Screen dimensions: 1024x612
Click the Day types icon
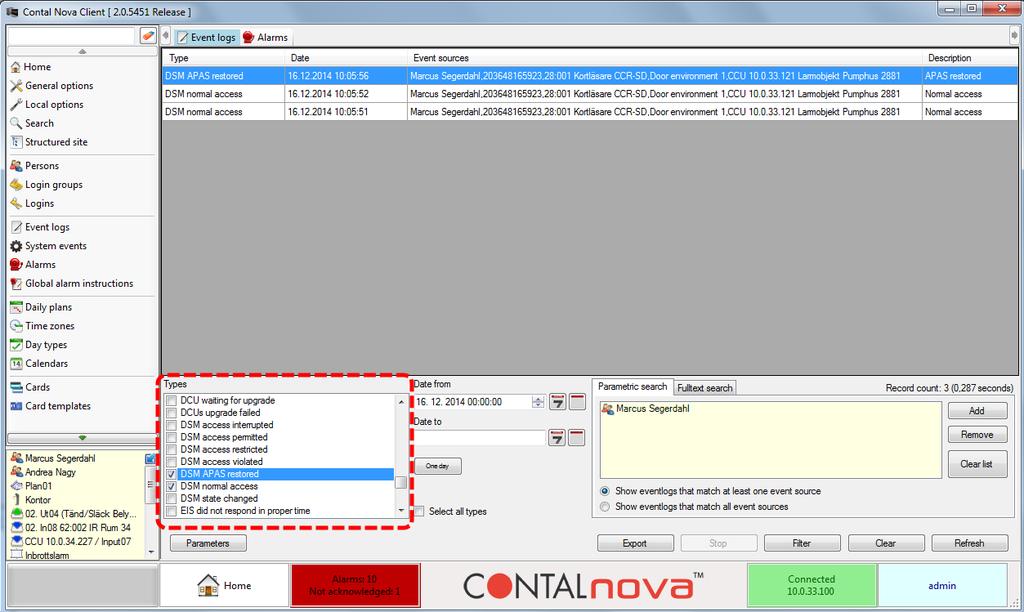[x=16, y=345]
